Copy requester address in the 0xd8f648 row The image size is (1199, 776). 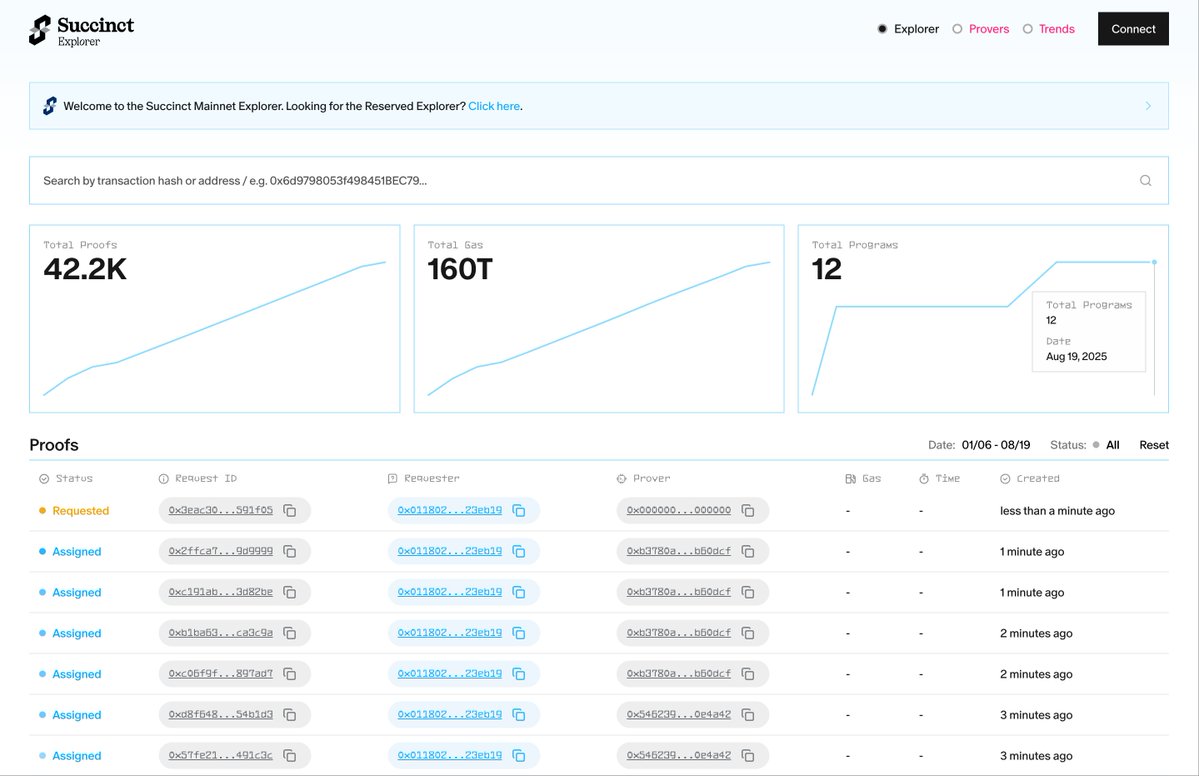[518, 715]
